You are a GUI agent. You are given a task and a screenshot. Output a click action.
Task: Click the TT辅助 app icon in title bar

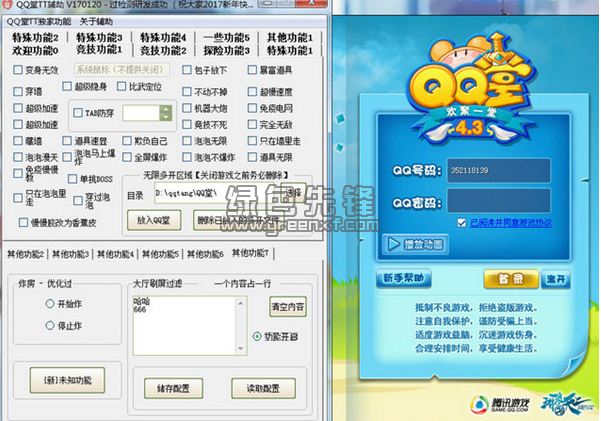[x=7, y=5]
